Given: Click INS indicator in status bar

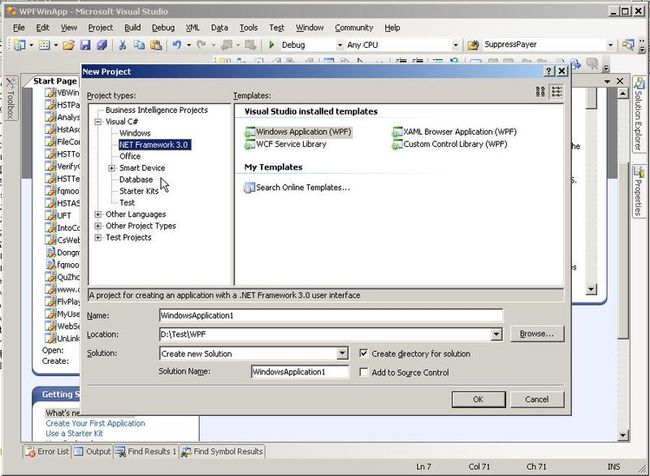Looking at the screenshot, I should (x=614, y=467).
